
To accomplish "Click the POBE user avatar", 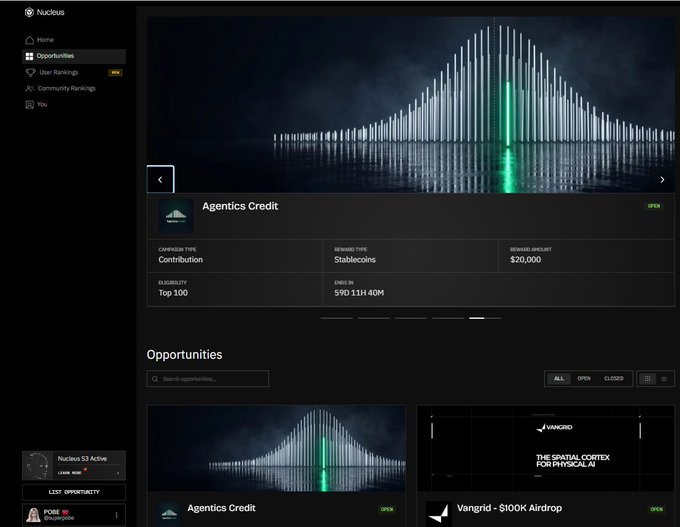I will point(33,515).
